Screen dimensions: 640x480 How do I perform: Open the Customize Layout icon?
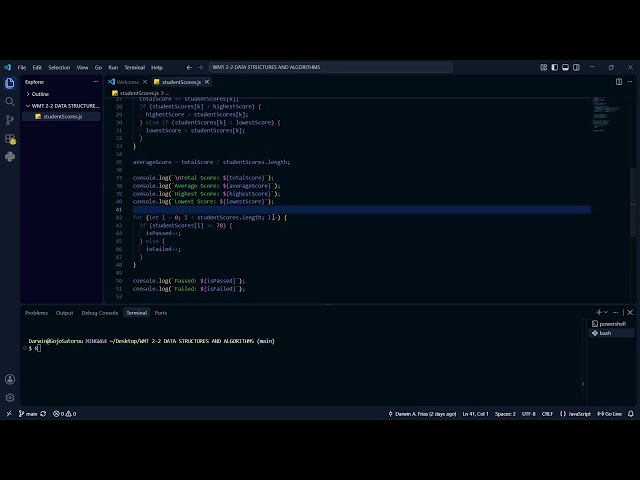[x=544, y=67]
